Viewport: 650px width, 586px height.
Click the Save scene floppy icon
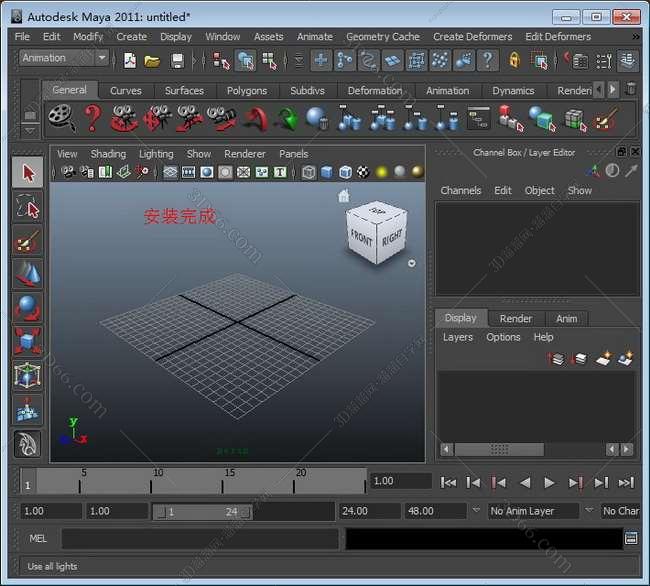point(177,61)
